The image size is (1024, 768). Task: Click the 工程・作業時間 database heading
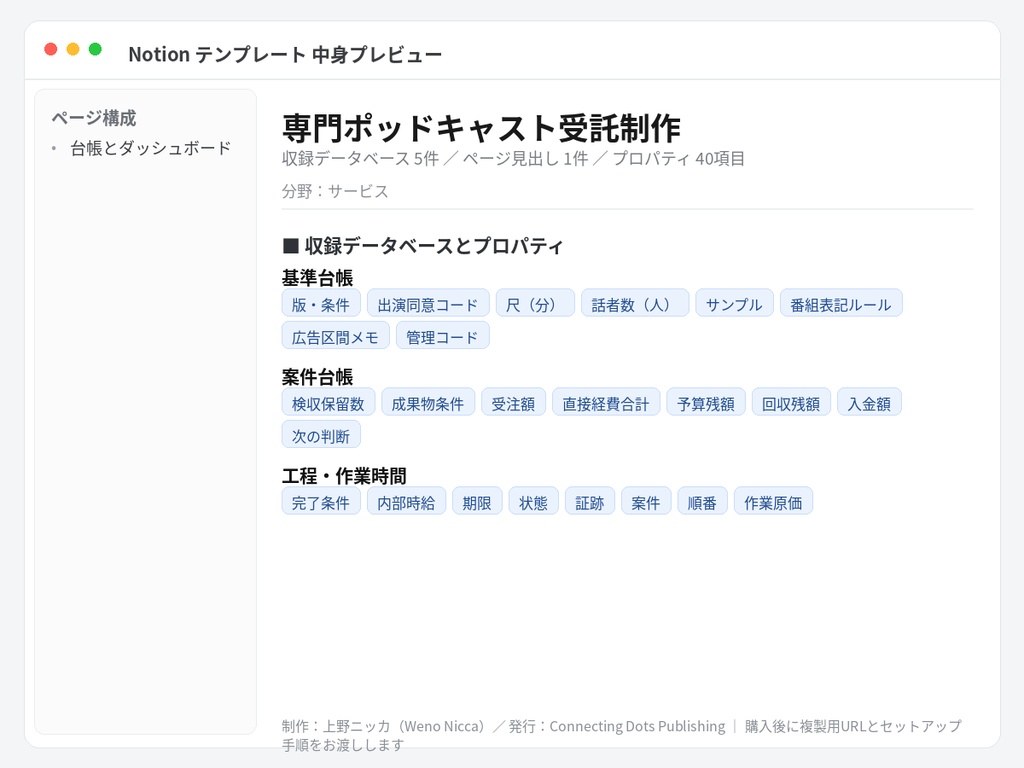344,476
